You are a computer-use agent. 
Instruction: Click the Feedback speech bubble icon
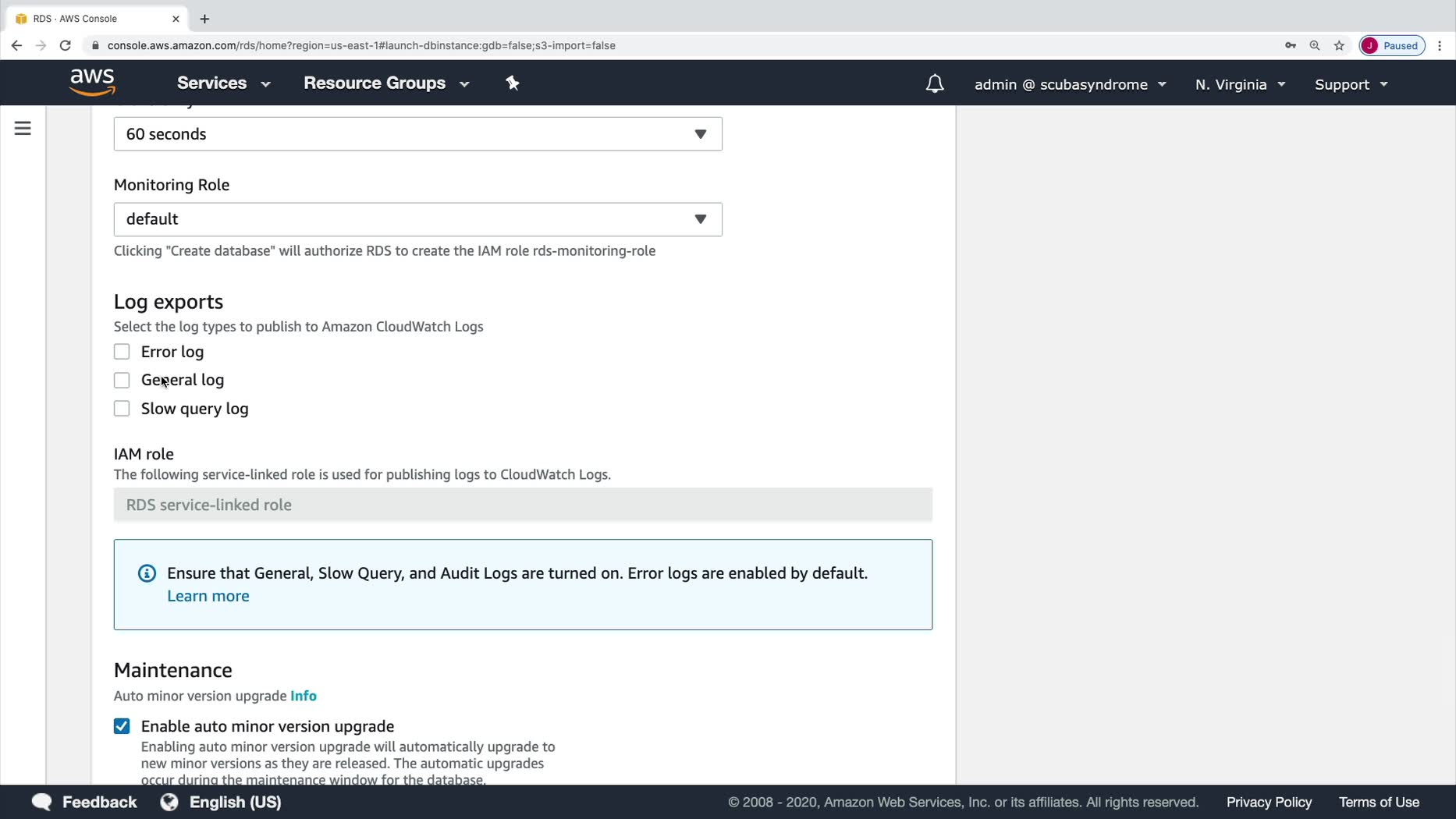(x=41, y=802)
